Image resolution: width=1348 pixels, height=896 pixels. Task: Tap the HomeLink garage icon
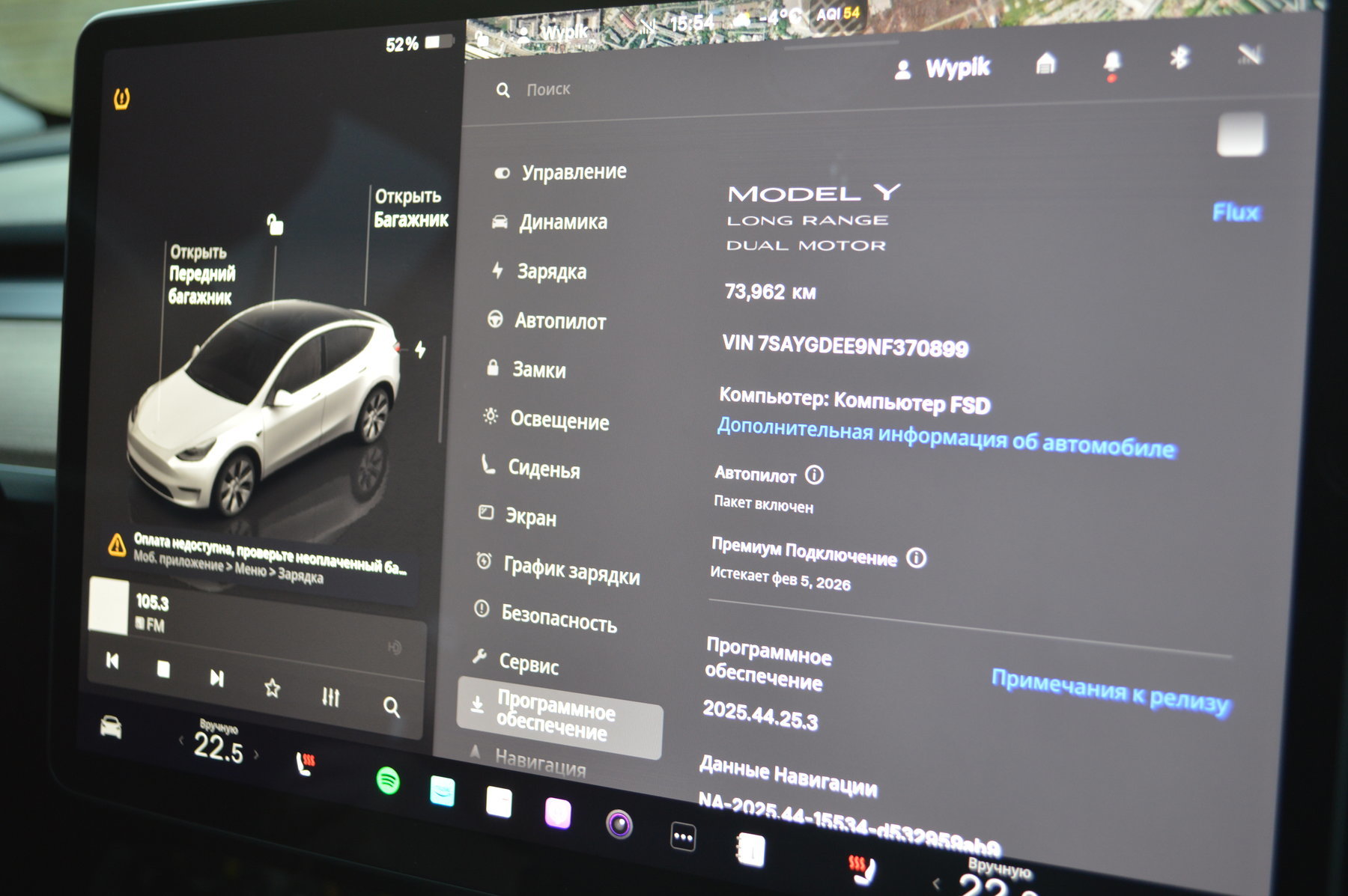1046,64
